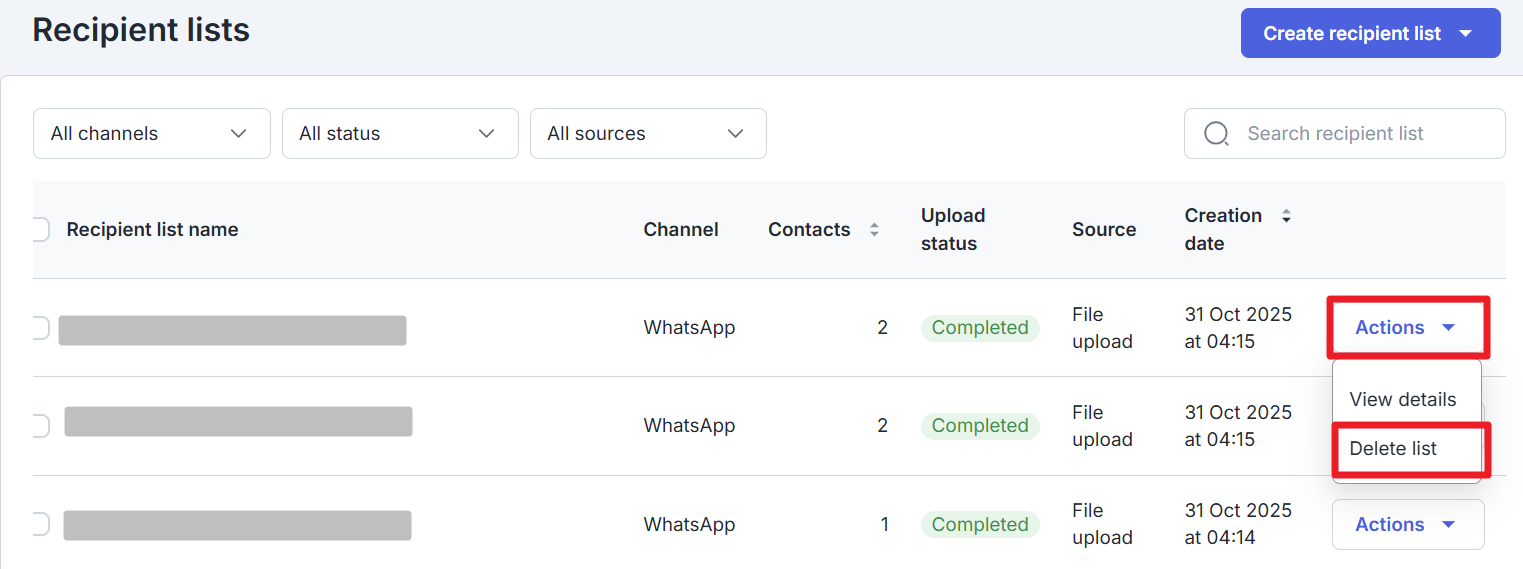Click the magnifier icon in the search box
This screenshot has width=1523, height=569.
tap(1216, 134)
